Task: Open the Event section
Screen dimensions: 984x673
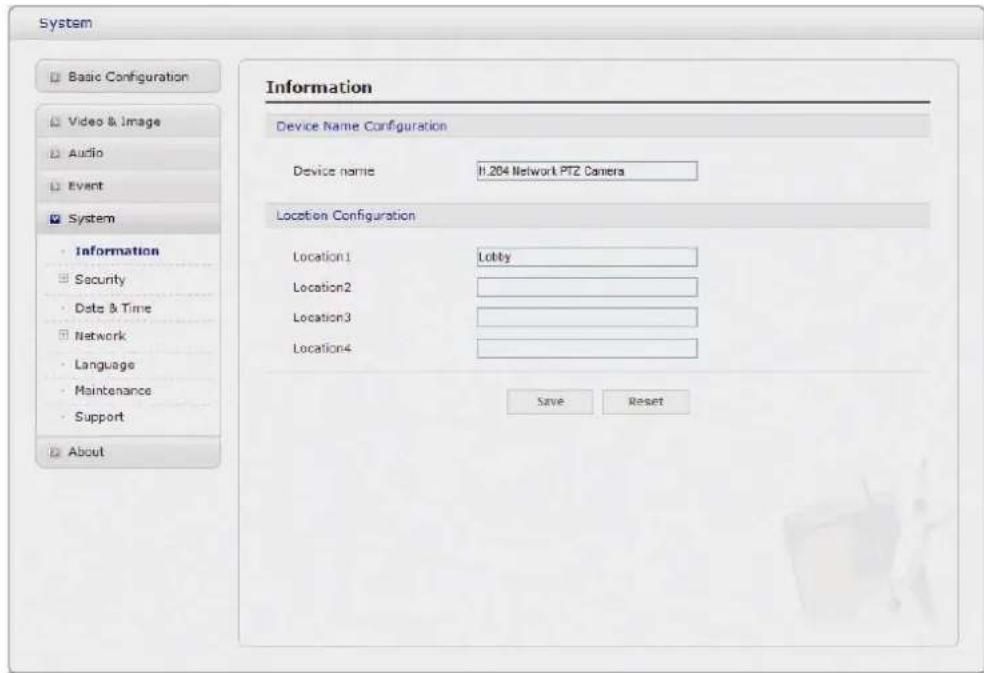Action: [128, 186]
